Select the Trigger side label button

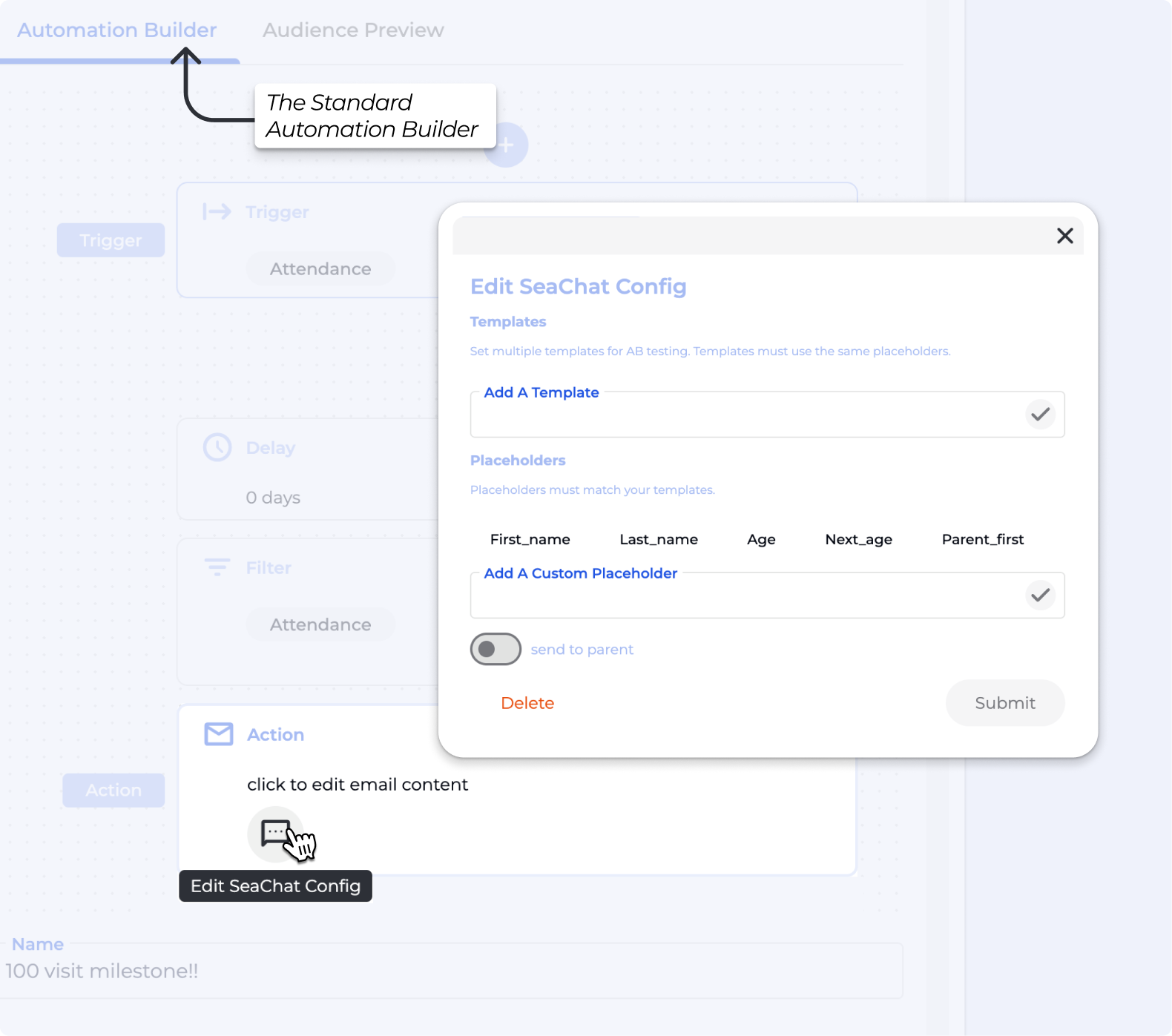[111, 240]
